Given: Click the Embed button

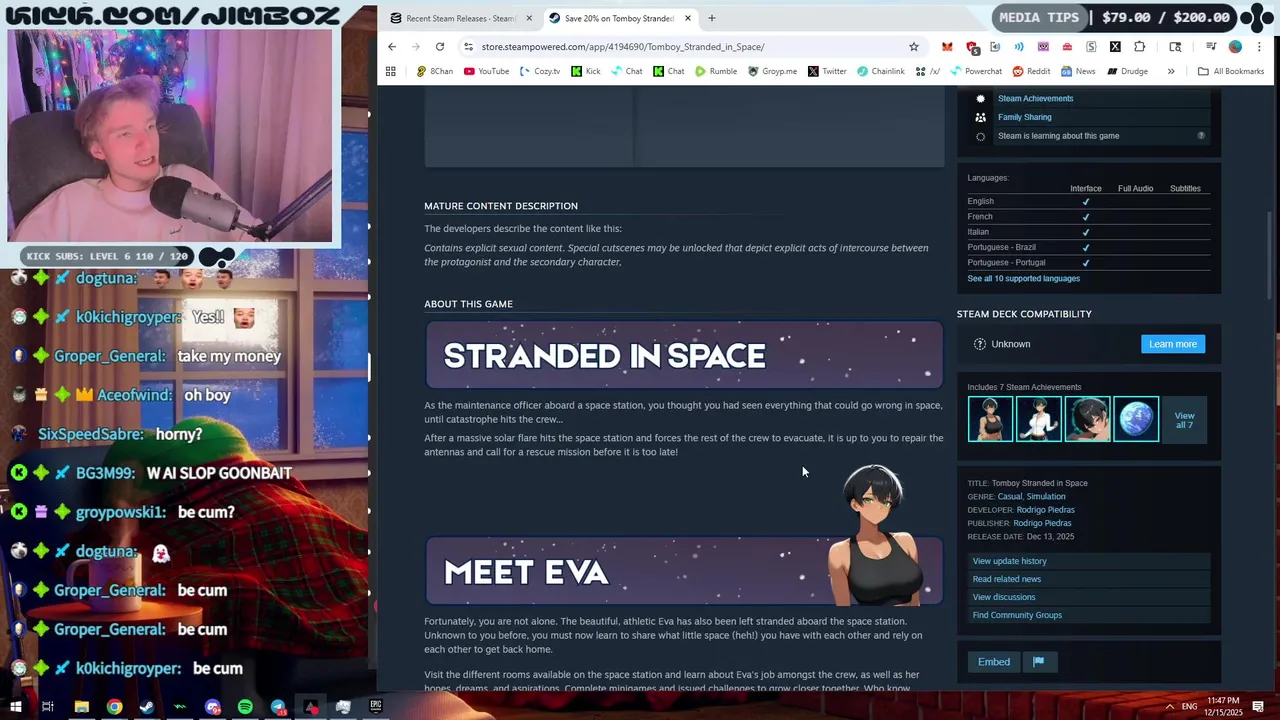Looking at the screenshot, I should point(993,662).
